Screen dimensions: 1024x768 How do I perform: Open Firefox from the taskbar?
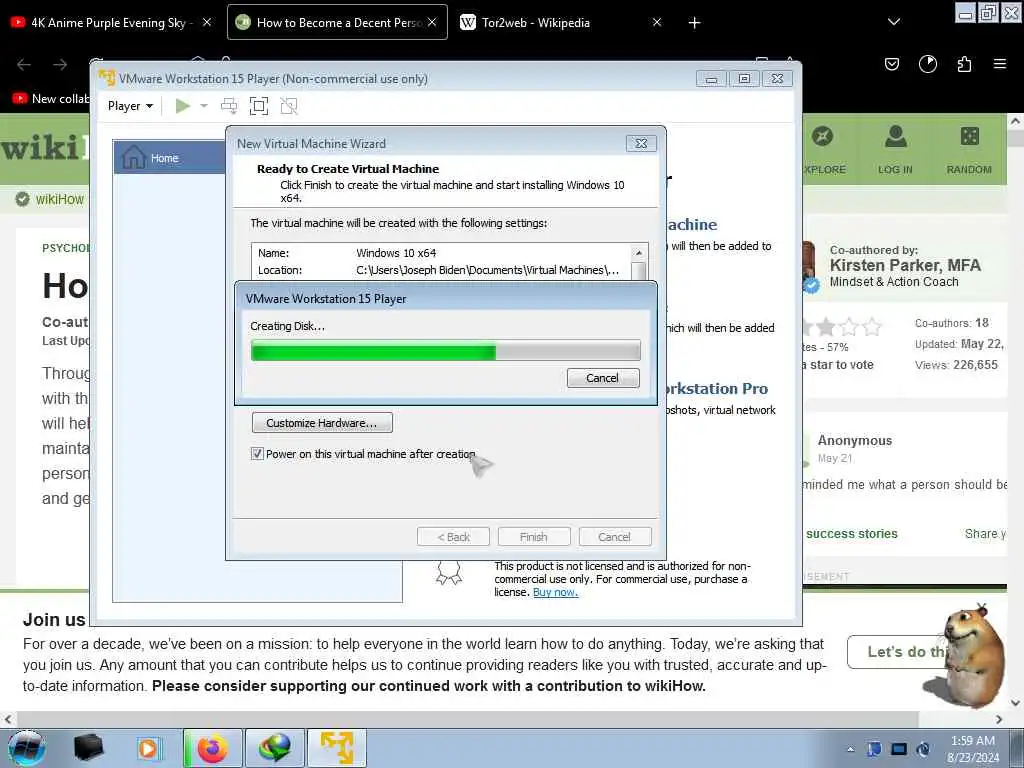(x=213, y=748)
